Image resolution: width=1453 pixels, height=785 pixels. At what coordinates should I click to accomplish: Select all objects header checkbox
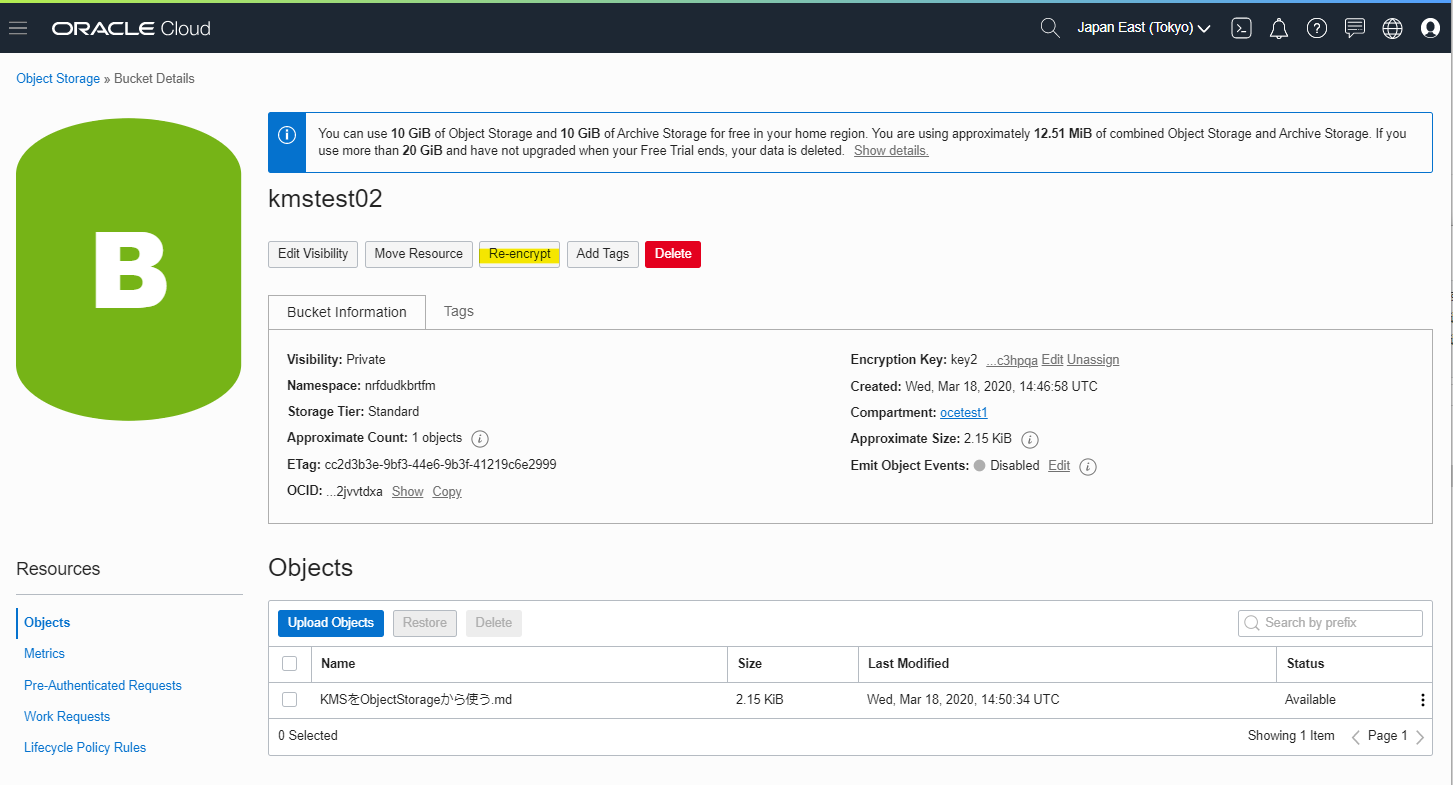point(290,663)
